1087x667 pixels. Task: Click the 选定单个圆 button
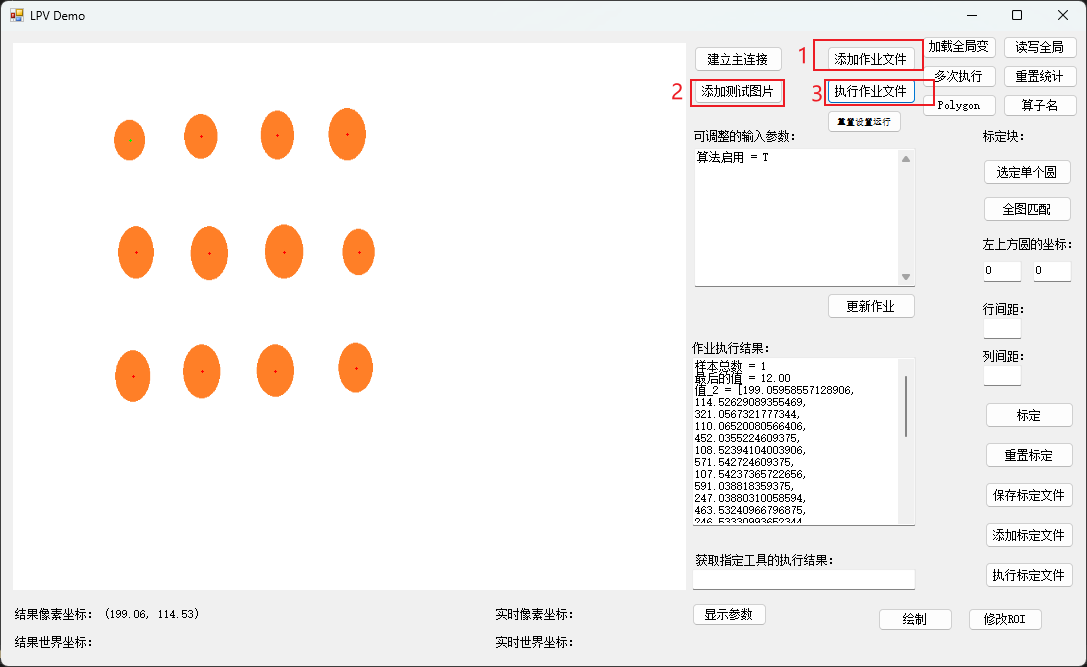pyautogui.click(x=1027, y=172)
